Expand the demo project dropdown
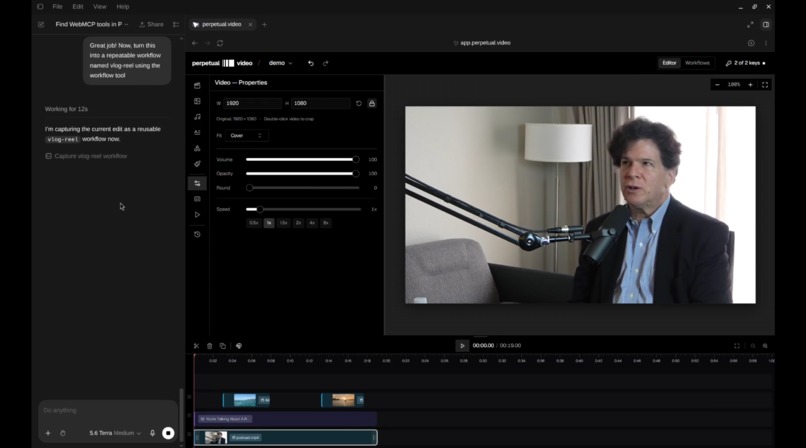 coord(280,63)
